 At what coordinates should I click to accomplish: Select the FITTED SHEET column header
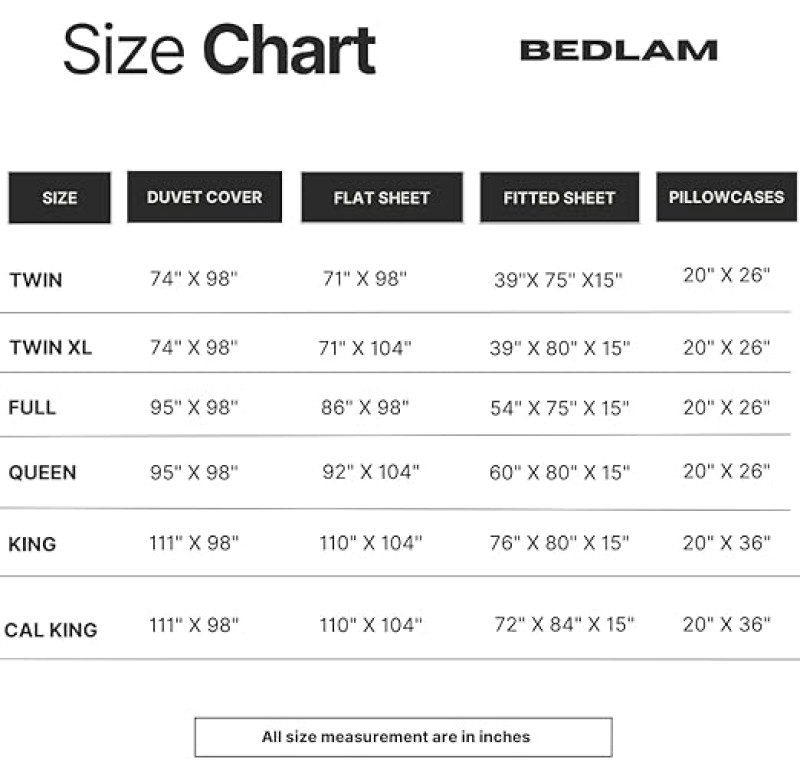tap(559, 197)
